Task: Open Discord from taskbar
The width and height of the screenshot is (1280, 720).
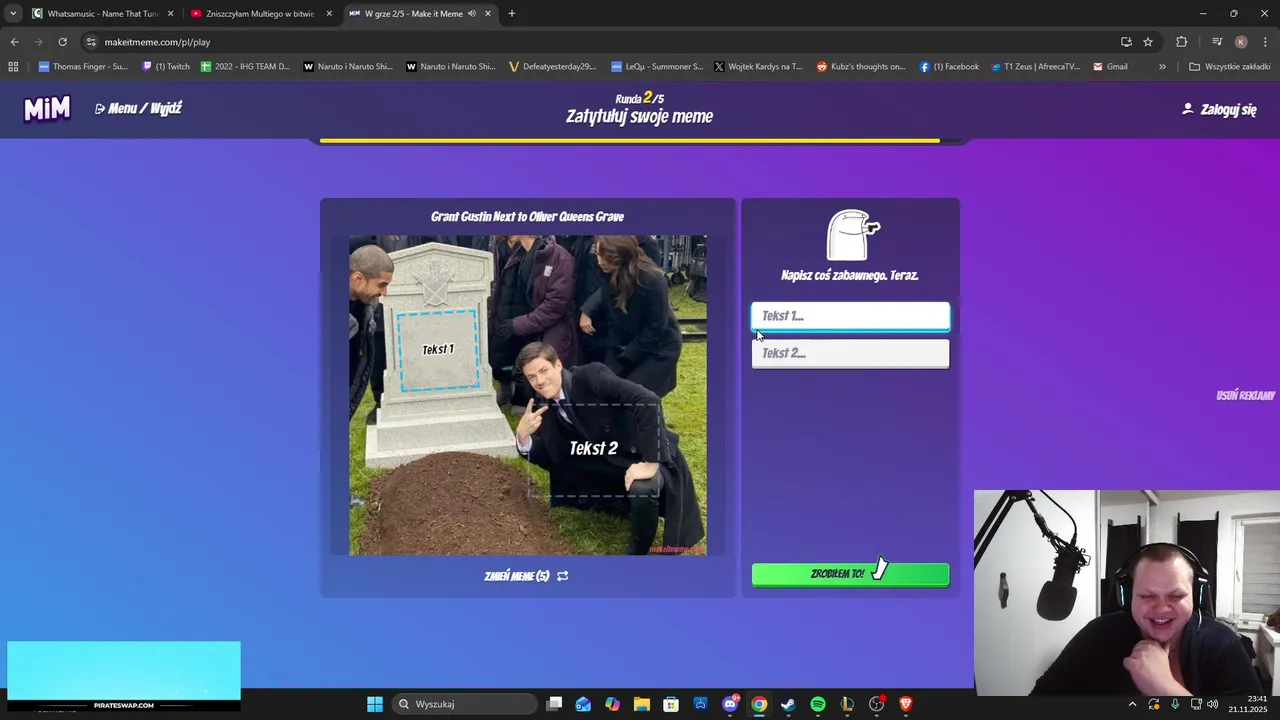Action: 730,704
